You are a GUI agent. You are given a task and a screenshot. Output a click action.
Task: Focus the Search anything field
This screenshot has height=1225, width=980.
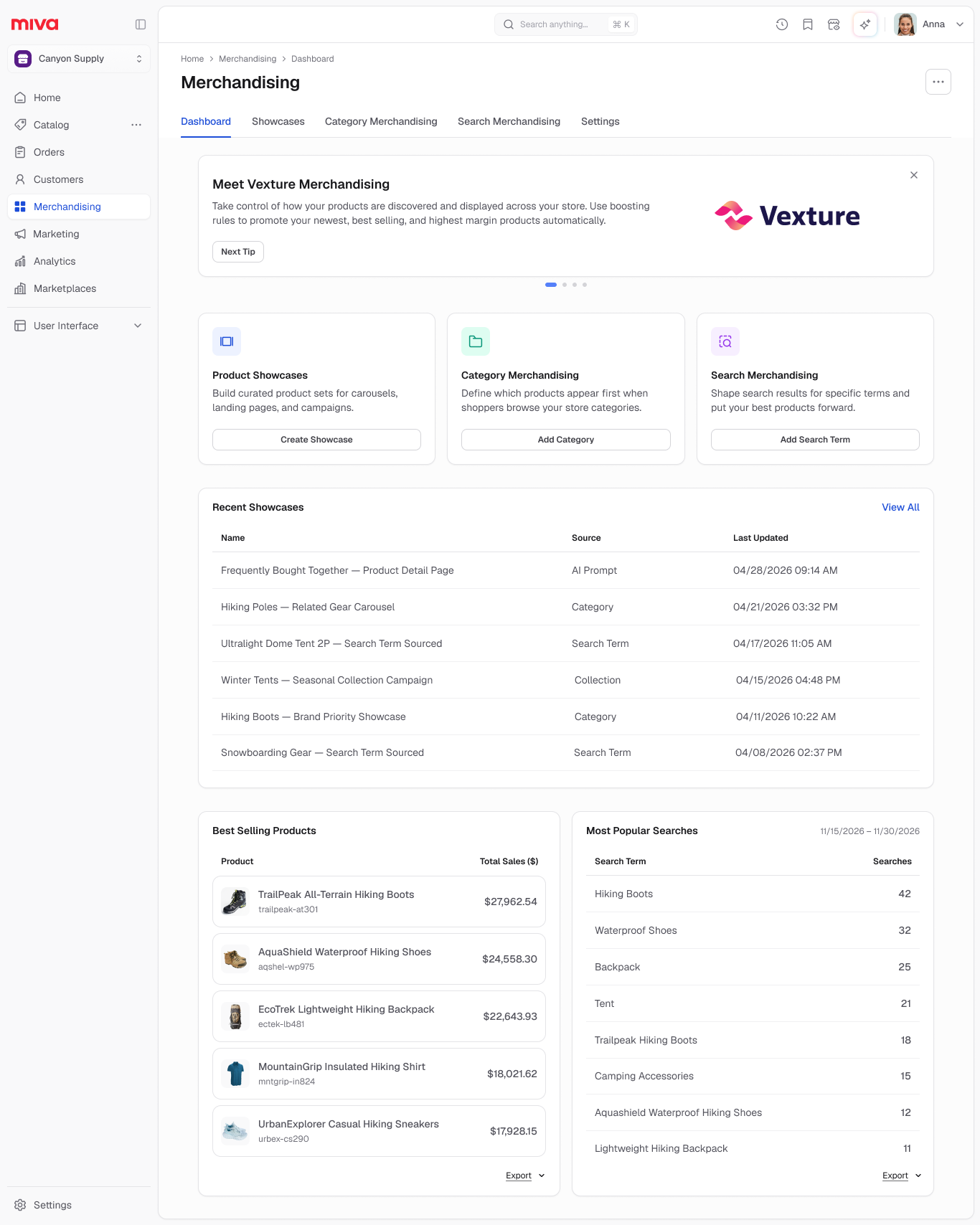coord(565,24)
